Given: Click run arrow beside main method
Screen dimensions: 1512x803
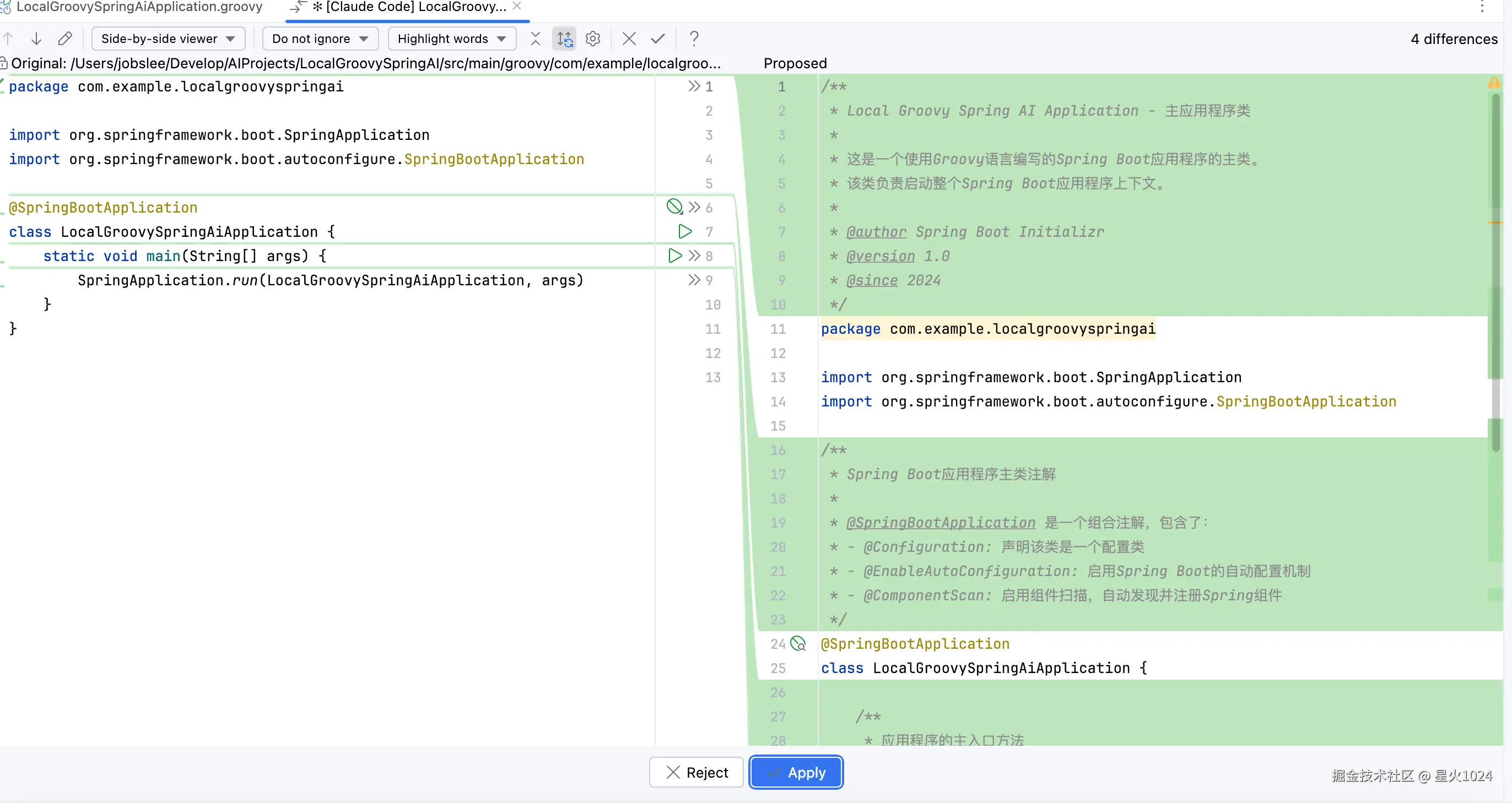Looking at the screenshot, I should click(674, 256).
